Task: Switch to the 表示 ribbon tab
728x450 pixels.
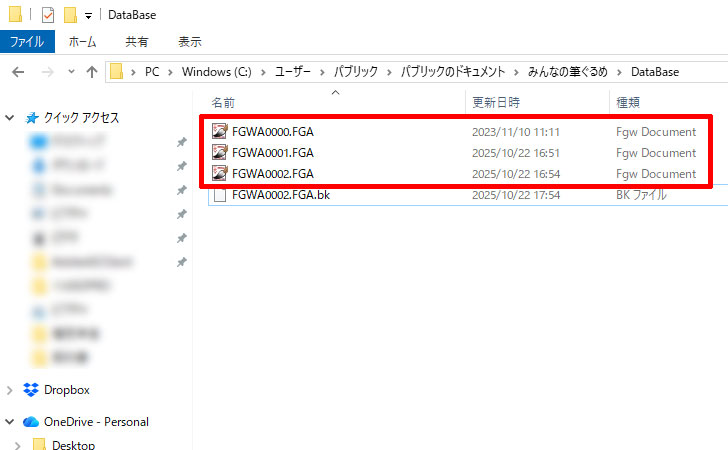Action: (x=190, y=42)
